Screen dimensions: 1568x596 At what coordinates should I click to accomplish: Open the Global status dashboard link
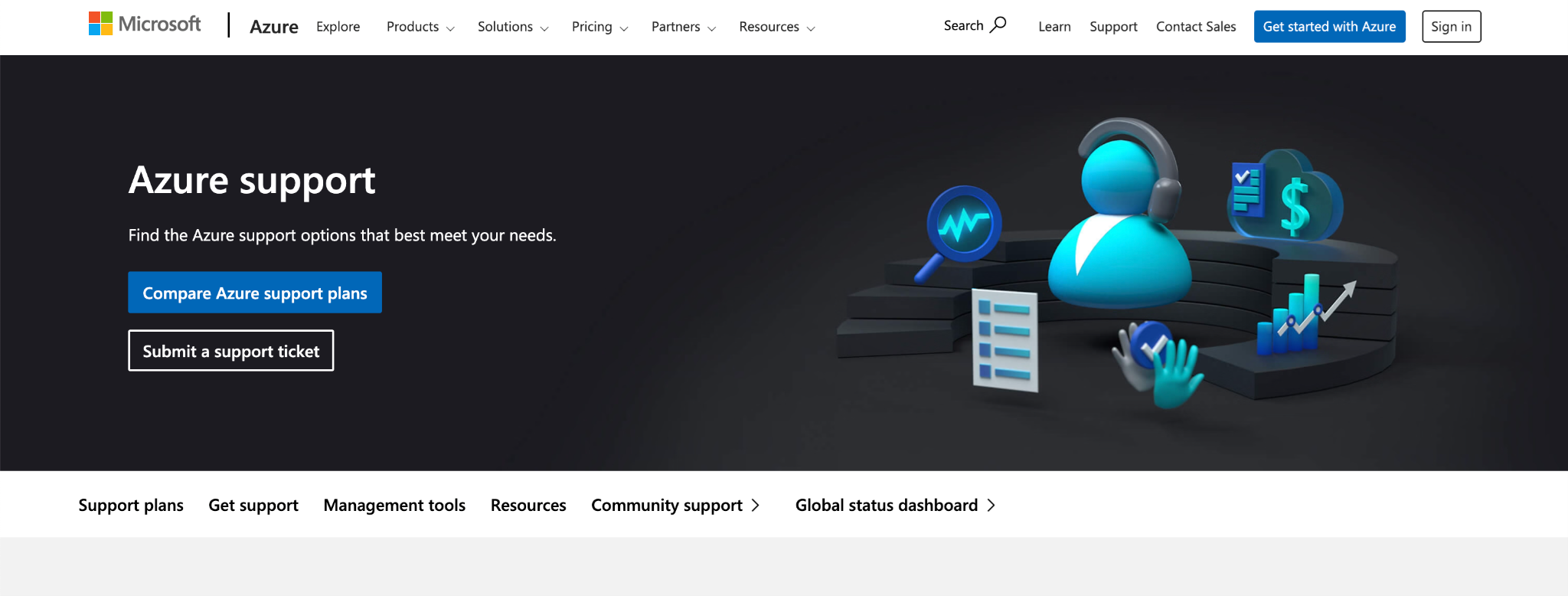896,505
